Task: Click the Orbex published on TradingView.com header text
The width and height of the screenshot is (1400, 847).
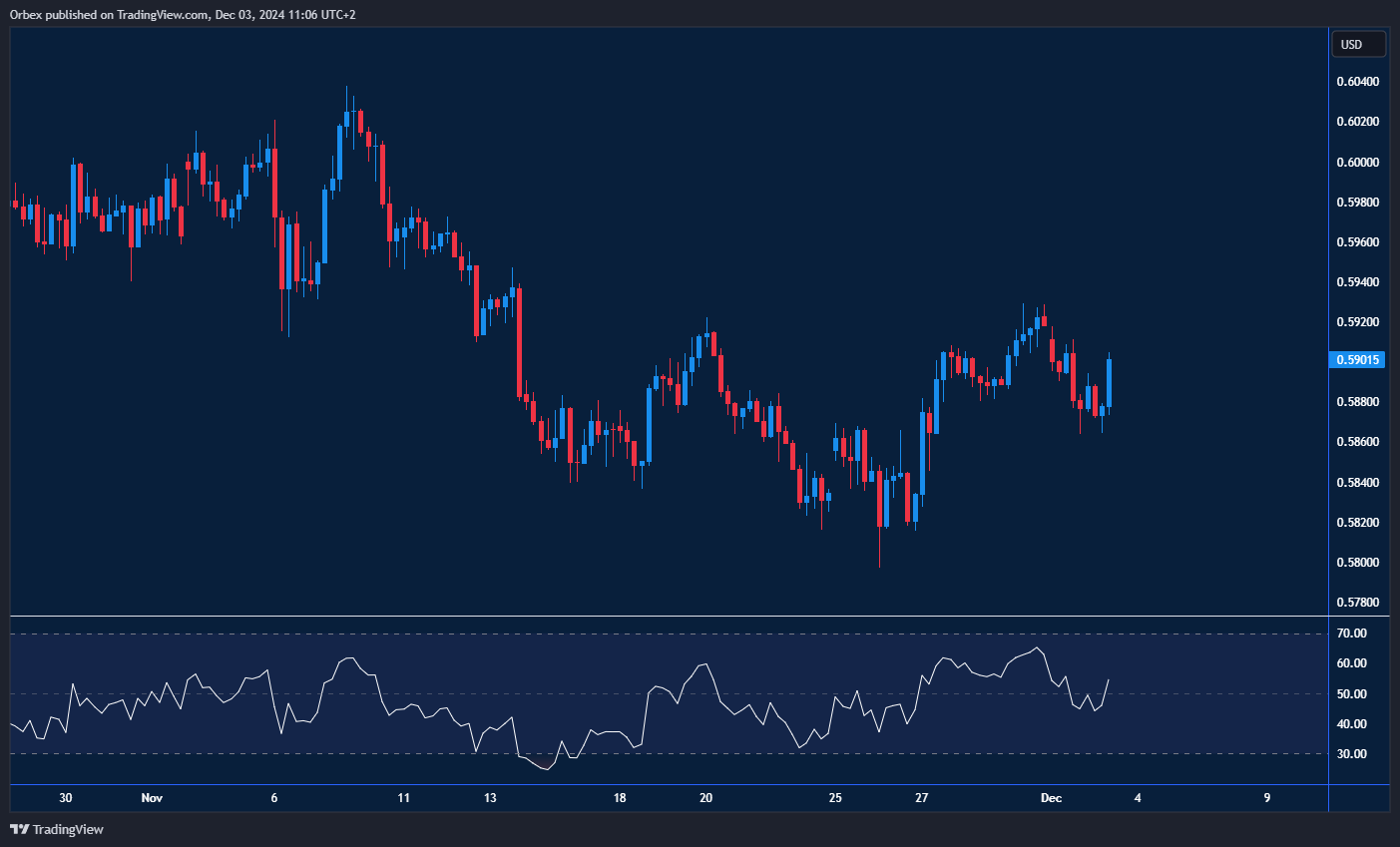Action: point(182,14)
